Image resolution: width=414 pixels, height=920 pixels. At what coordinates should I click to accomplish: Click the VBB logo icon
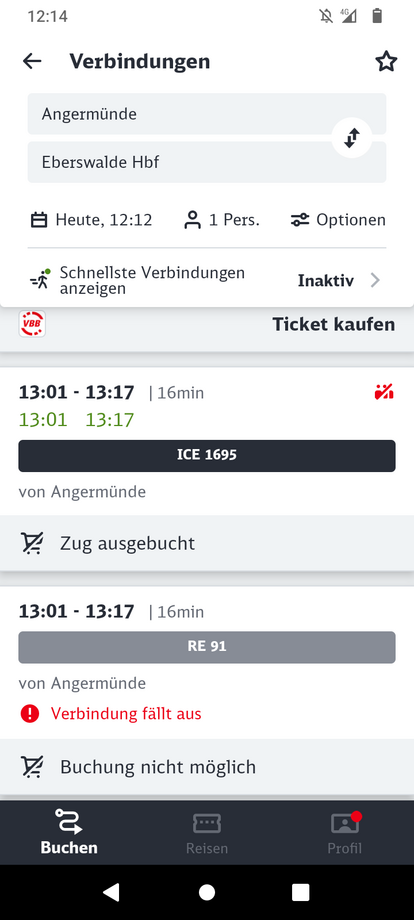[32, 324]
